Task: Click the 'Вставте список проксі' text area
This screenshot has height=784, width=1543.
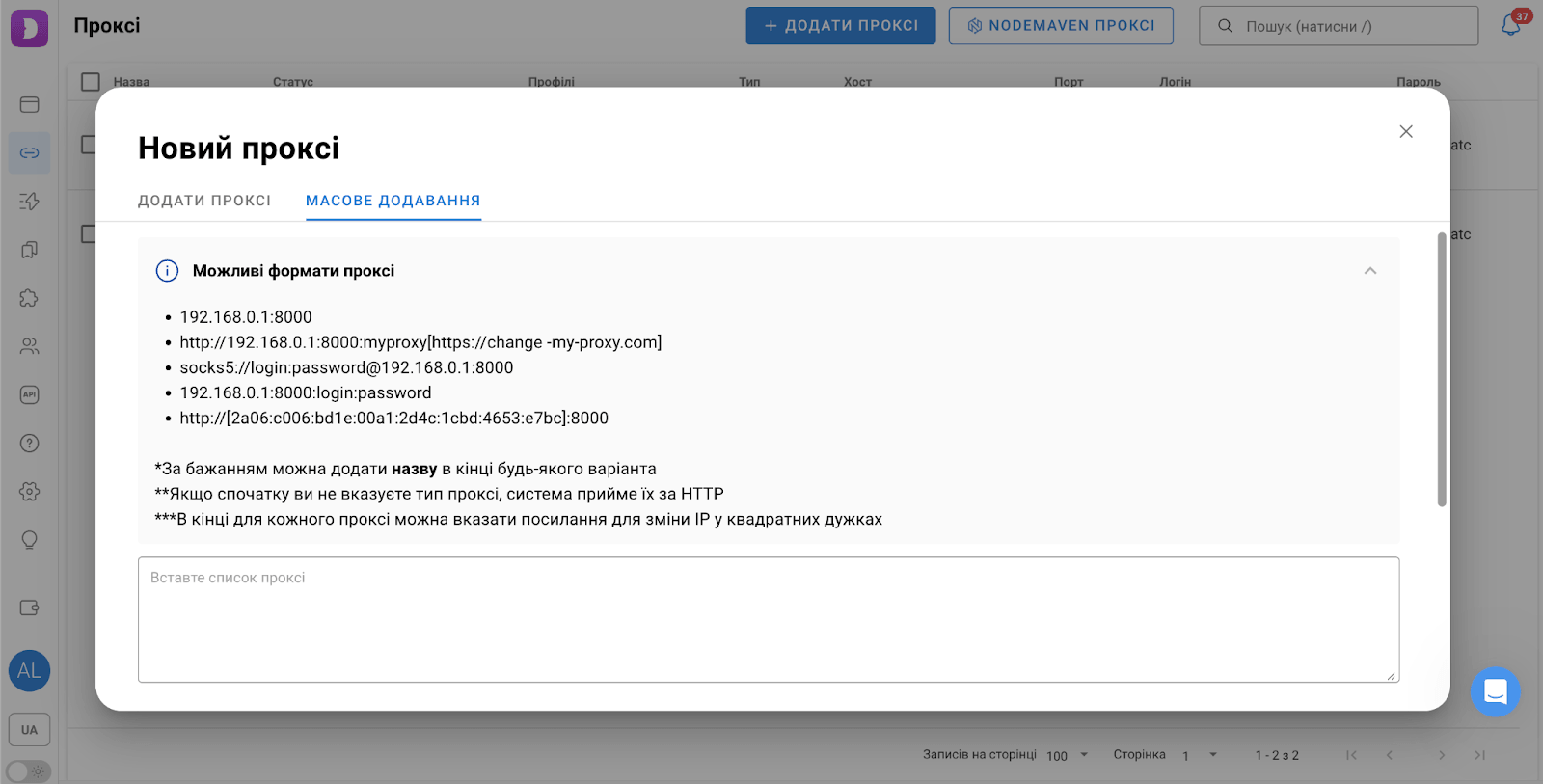Action: 768,619
